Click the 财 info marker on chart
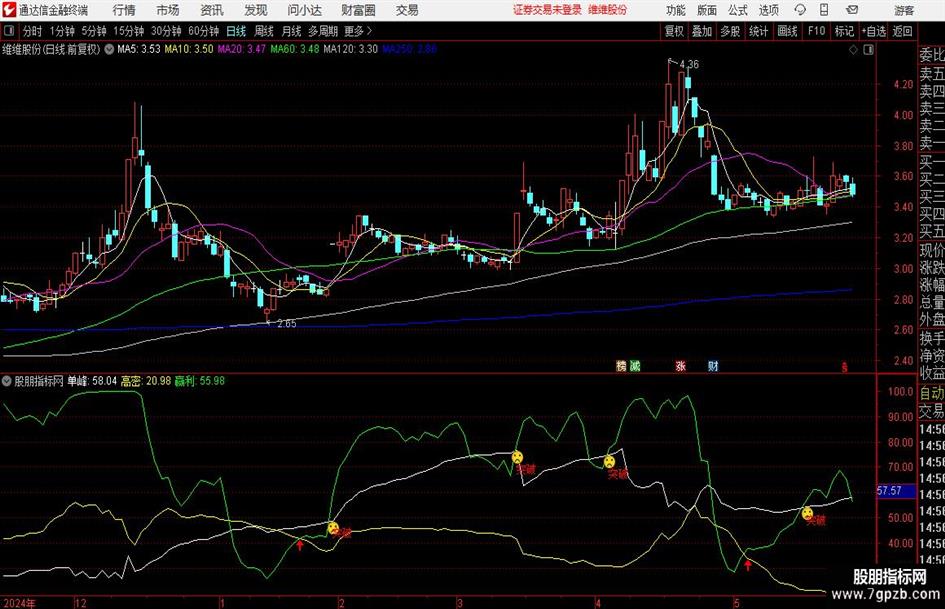 (713, 366)
